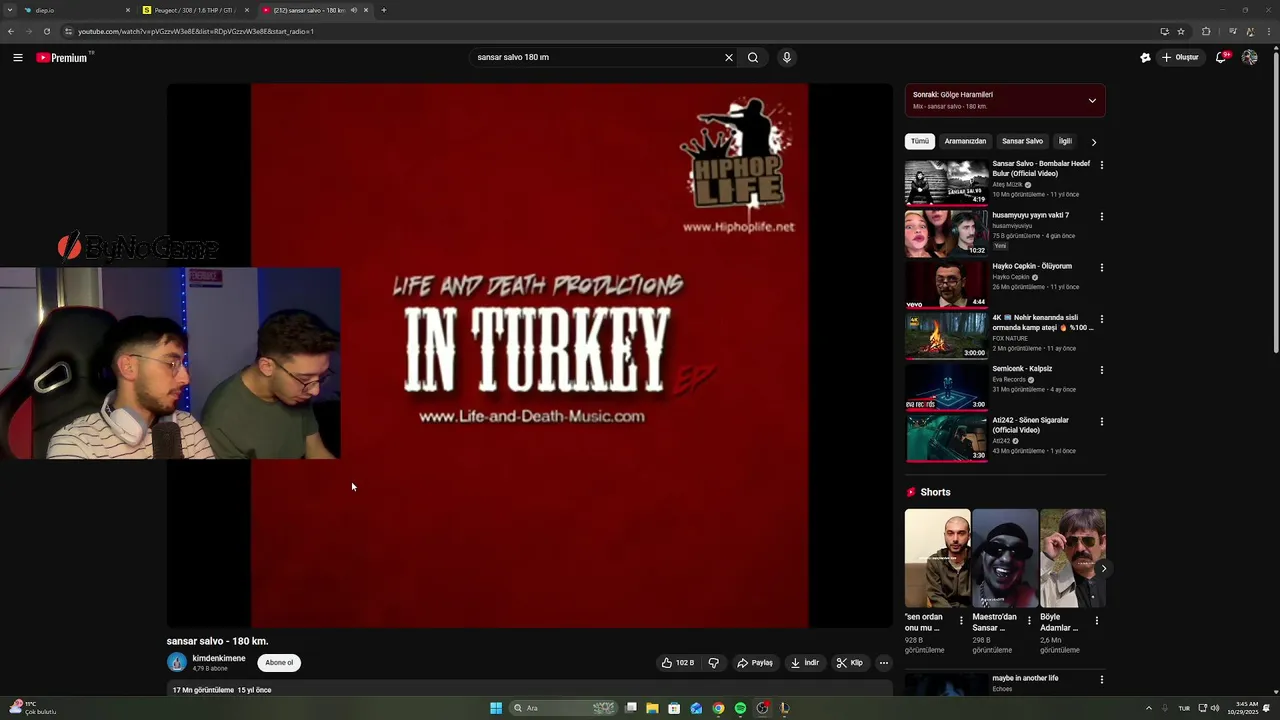Show next Shorts with arrow
This screenshot has height=720, width=1280.
coord(1103,568)
